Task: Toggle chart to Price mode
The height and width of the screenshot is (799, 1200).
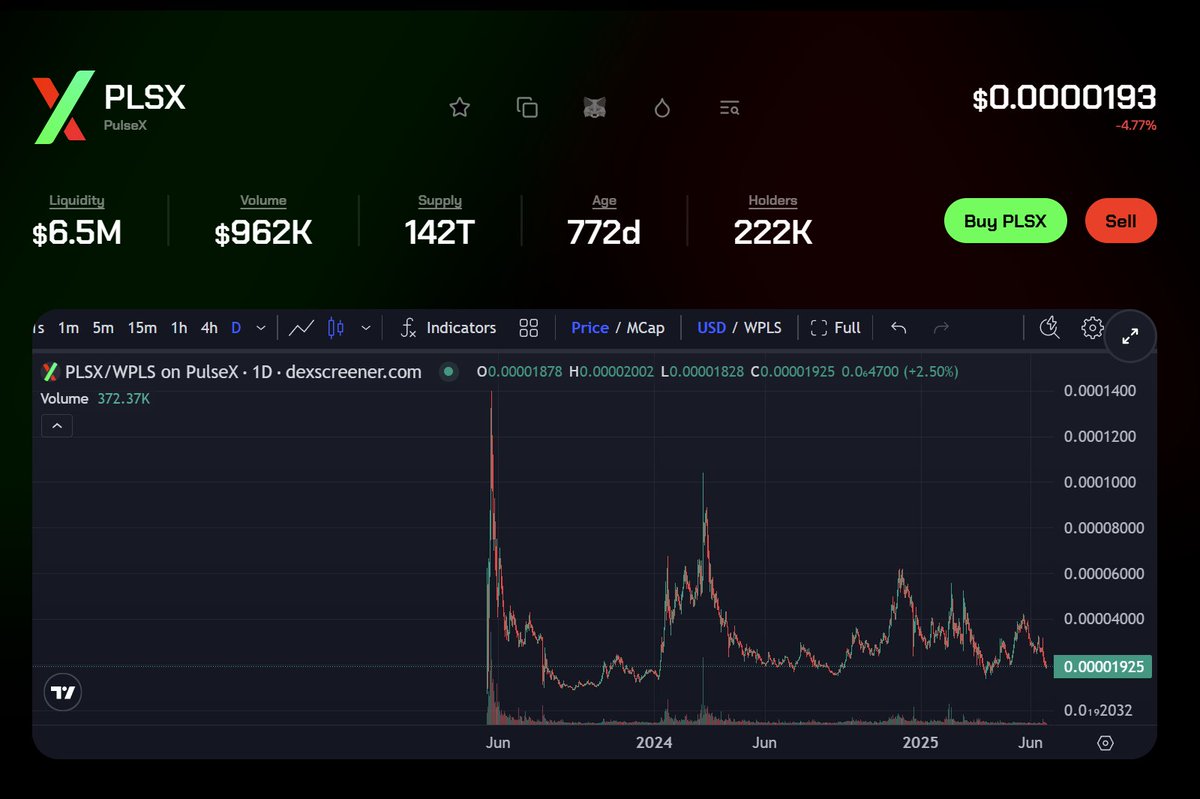Action: pyautogui.click(x=590, y=327)
